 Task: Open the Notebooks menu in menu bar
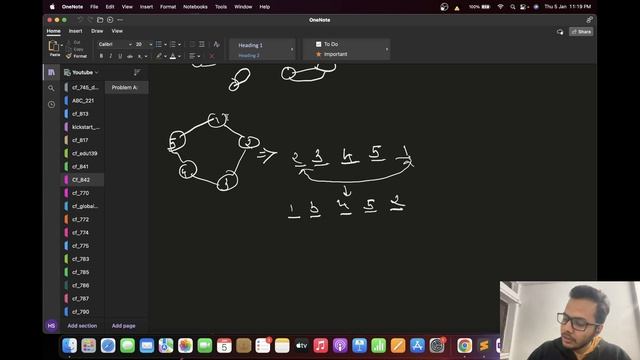(195, 7)
